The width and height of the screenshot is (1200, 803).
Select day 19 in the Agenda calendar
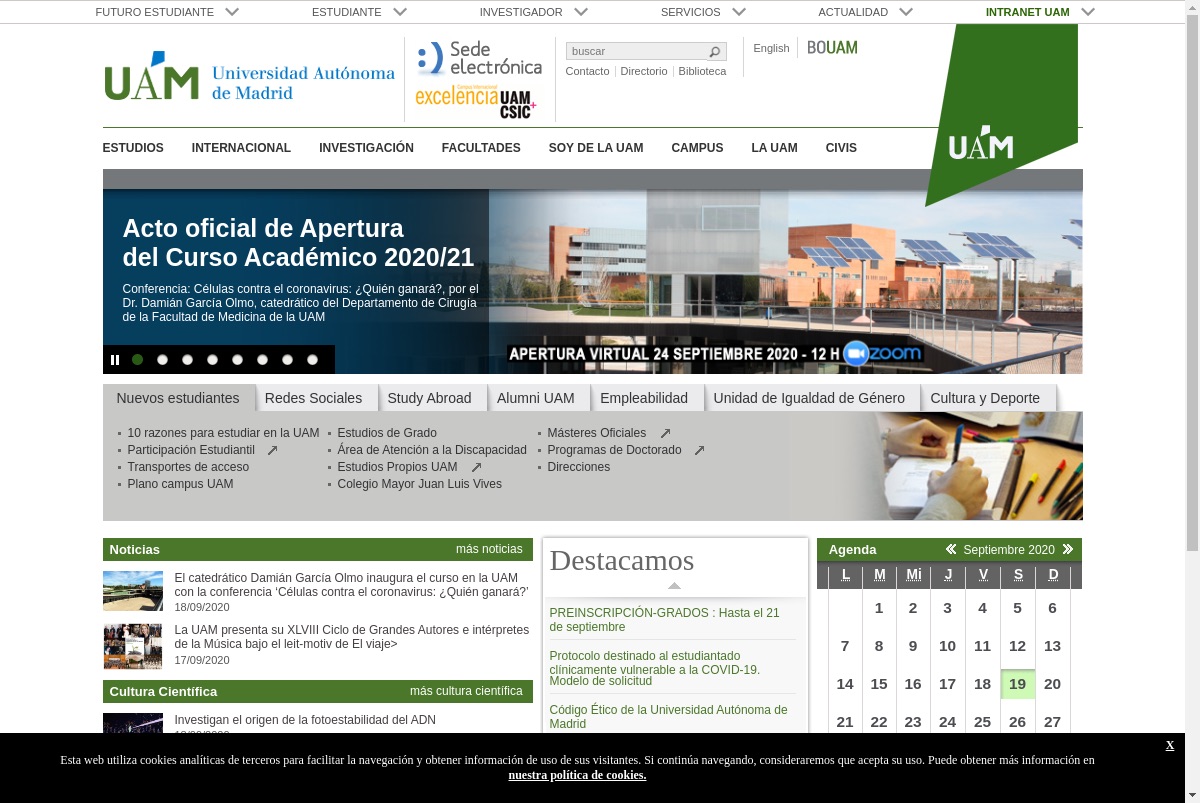point(1017,684)
